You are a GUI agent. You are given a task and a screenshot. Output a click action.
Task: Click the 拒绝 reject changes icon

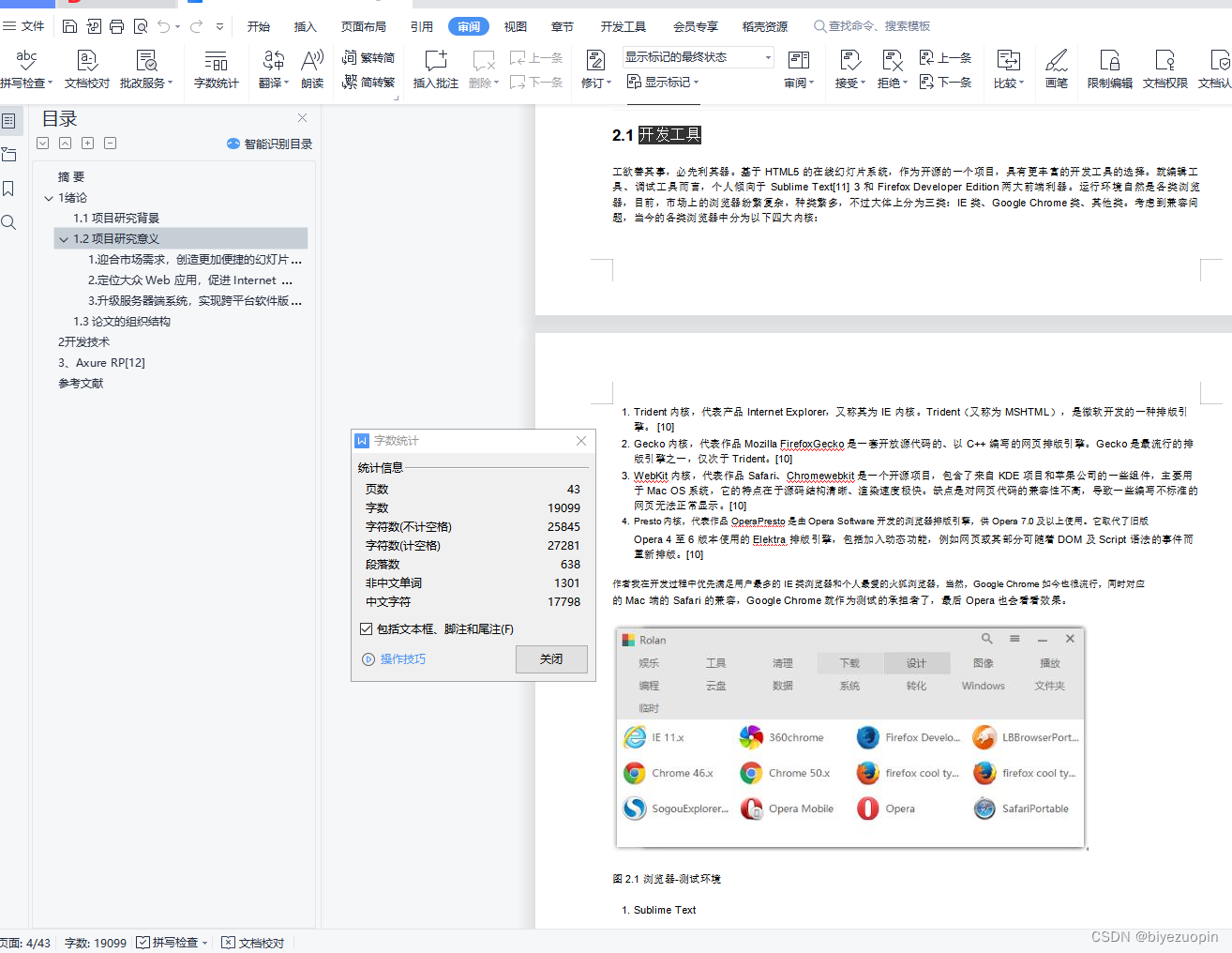point(892,61)
